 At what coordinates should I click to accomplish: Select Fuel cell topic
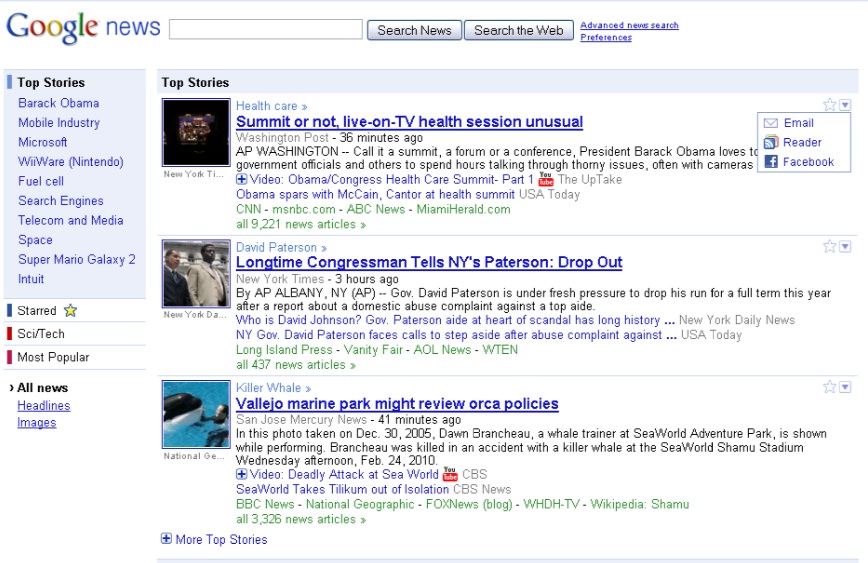pyautogui.click(x=41, y=181)
